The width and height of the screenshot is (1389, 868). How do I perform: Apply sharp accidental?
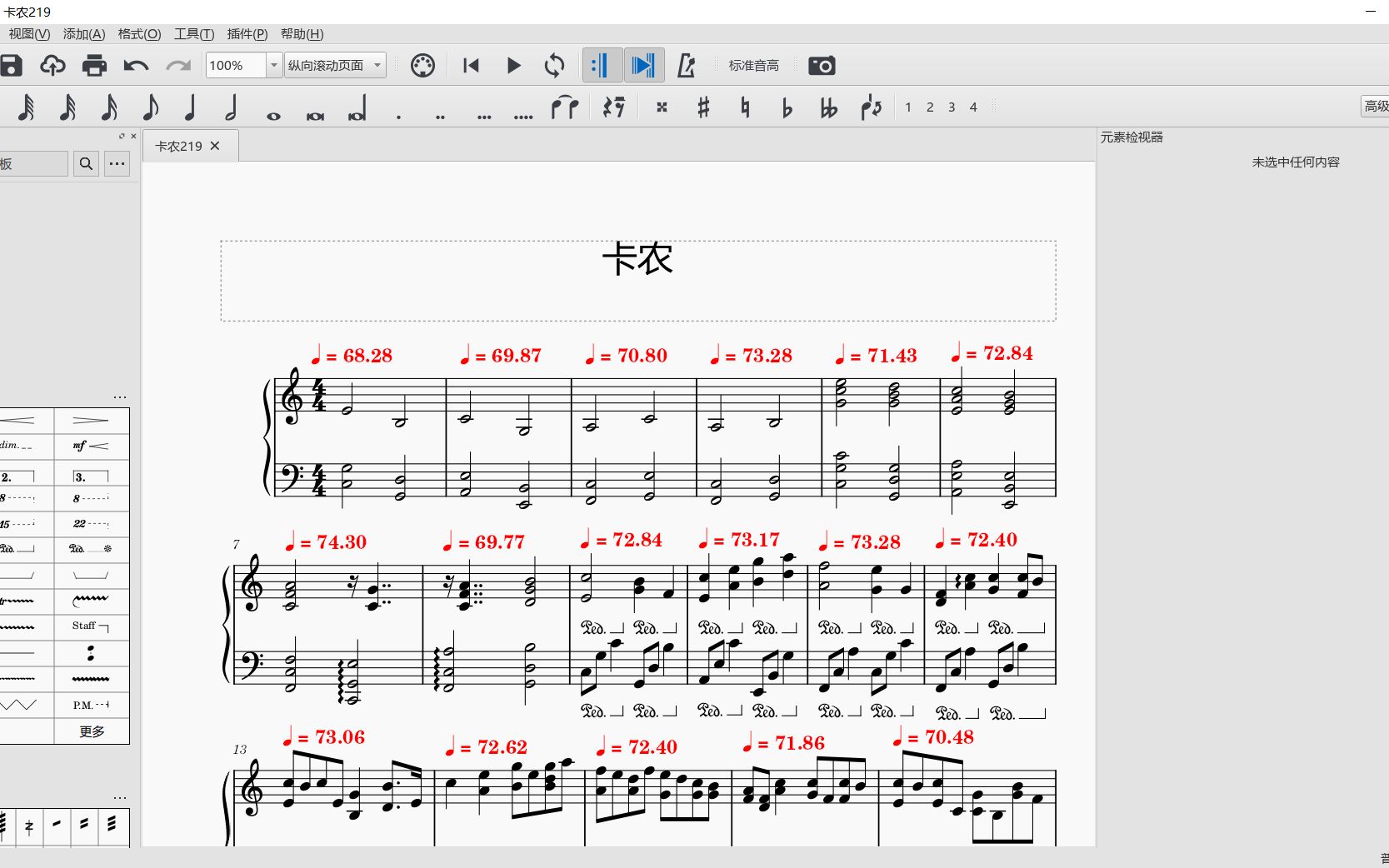pyautogui.click(x=703, y=107)
